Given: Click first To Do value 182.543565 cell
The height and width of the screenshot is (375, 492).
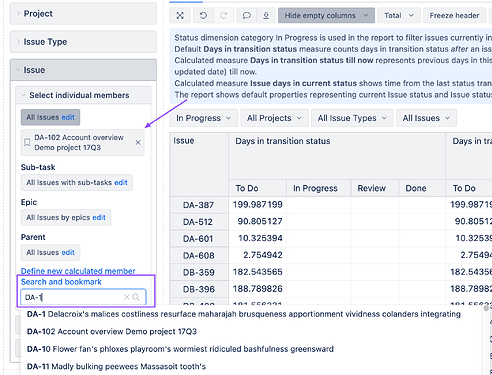Looking at the screenshot, I should click(257, 272).
